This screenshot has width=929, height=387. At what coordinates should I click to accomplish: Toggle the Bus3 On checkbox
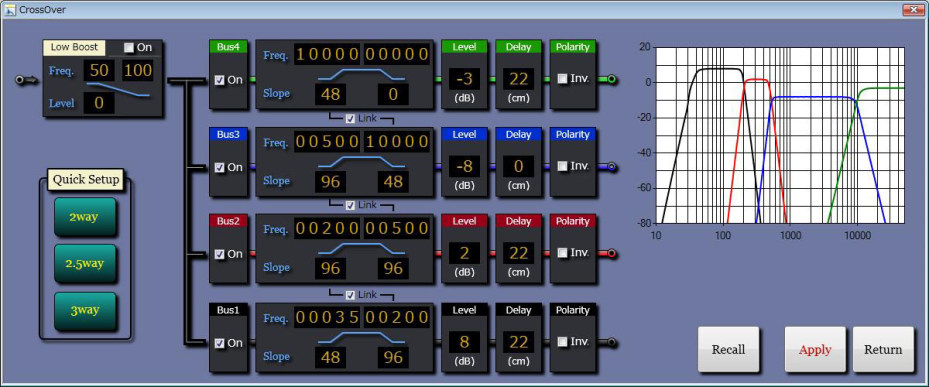click(220, 168)
